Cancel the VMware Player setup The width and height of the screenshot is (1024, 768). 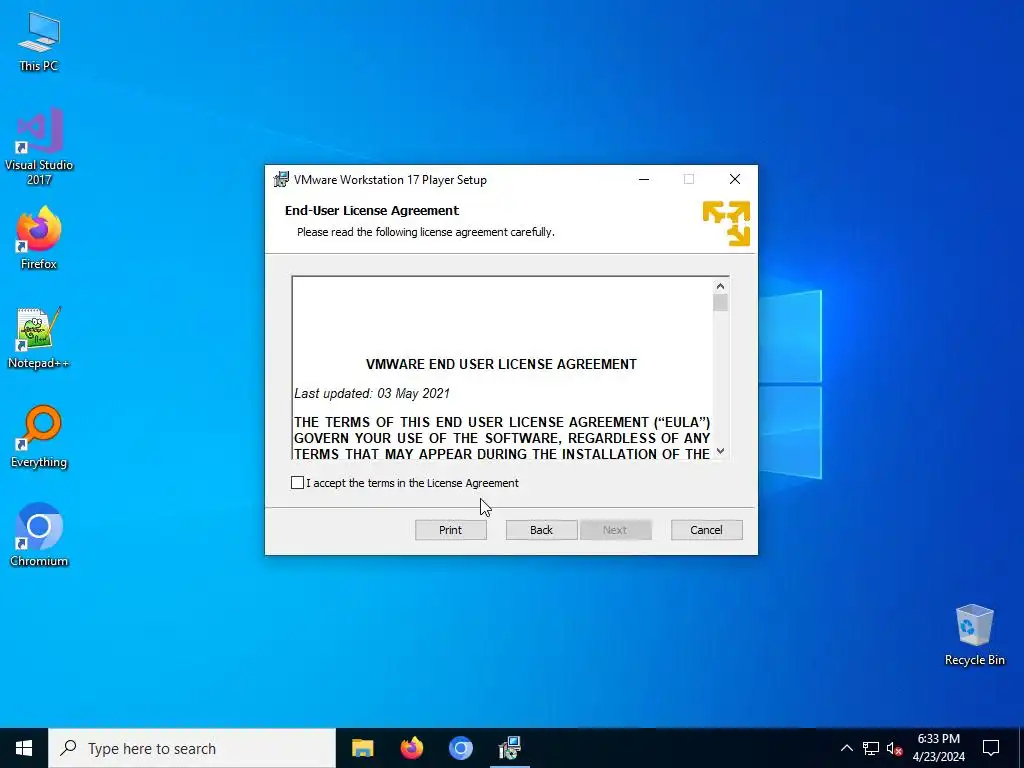coord(707,530)
